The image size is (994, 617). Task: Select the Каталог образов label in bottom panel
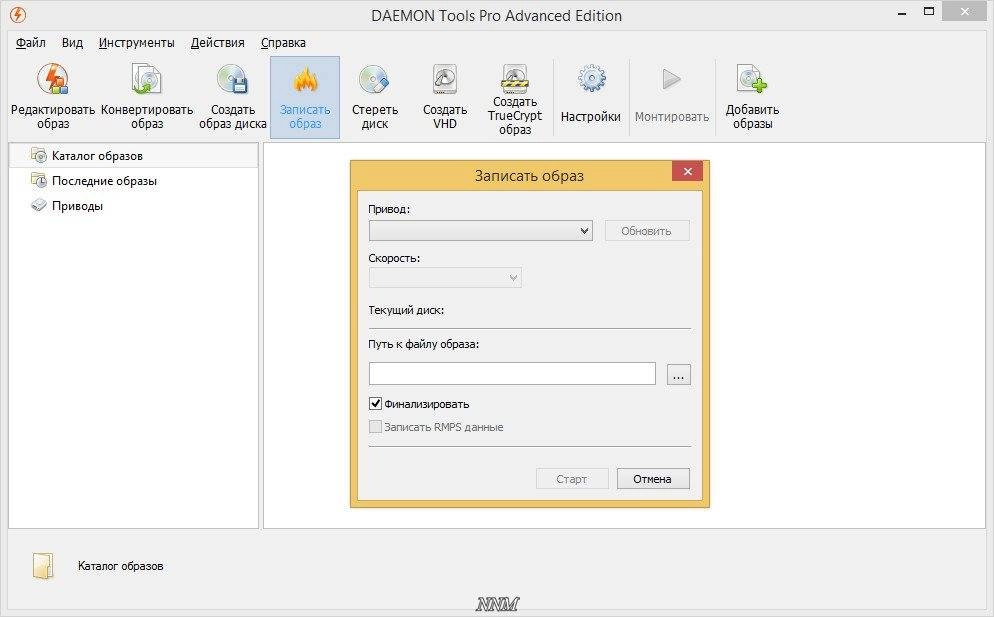pyautogui.click(x=120, y=566)
